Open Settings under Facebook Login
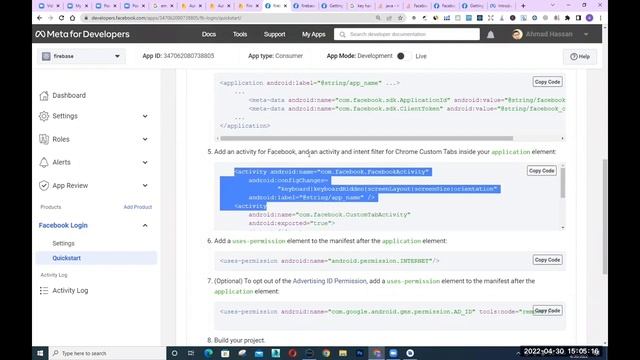Image resolution: width=640 pixels, height=360 pixels. point(63,243)
